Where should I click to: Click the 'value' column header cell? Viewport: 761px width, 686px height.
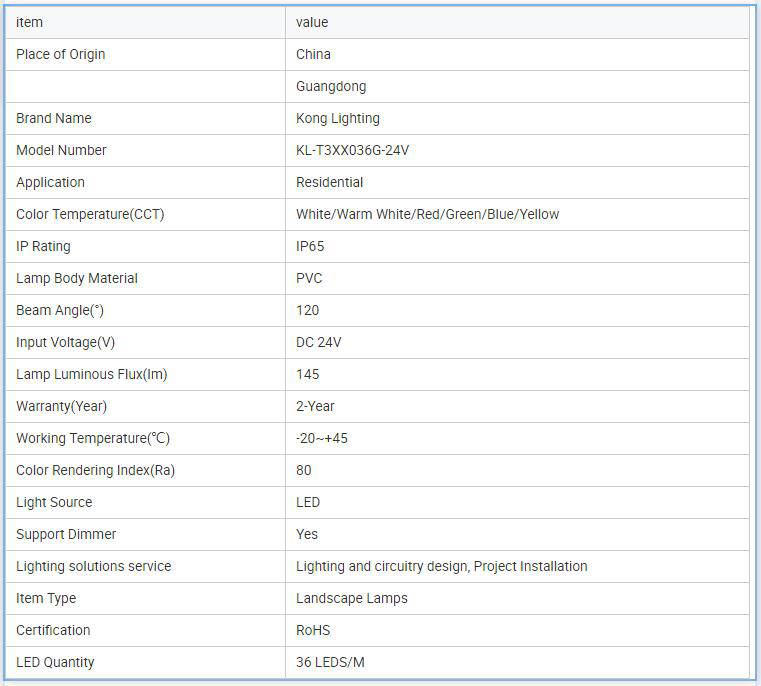312,22
